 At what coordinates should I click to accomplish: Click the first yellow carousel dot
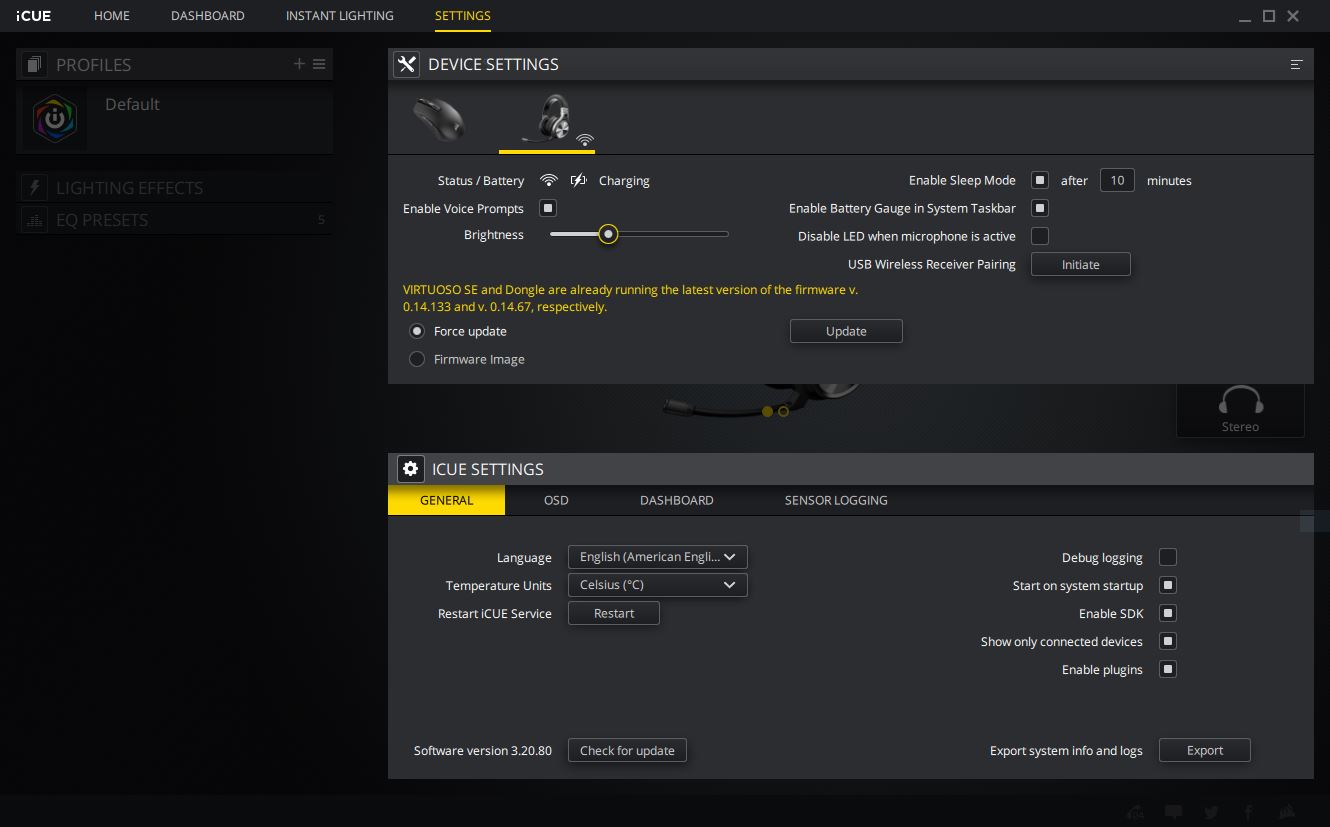point(767,411)
